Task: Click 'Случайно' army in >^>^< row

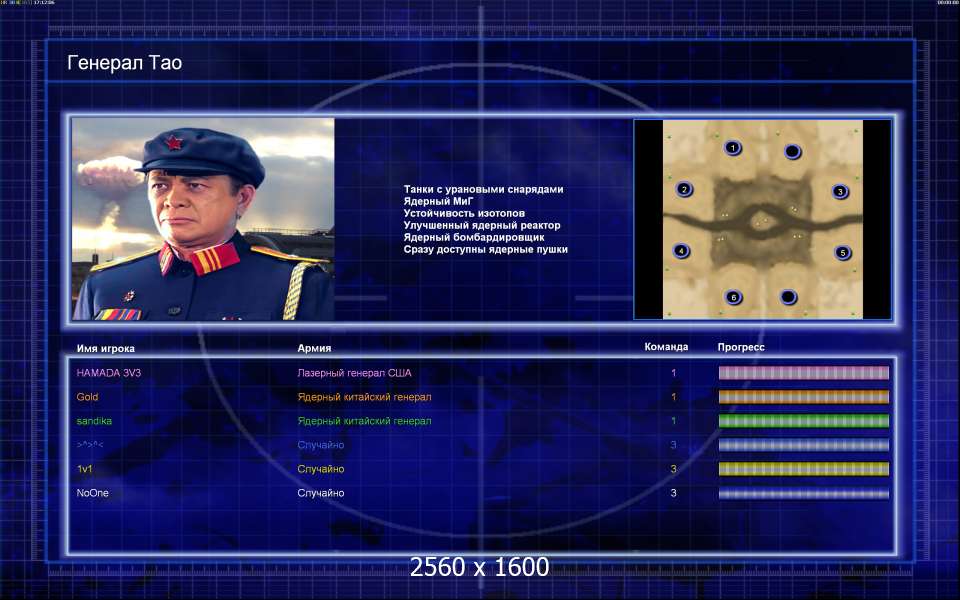Action: tap(321, 445)
